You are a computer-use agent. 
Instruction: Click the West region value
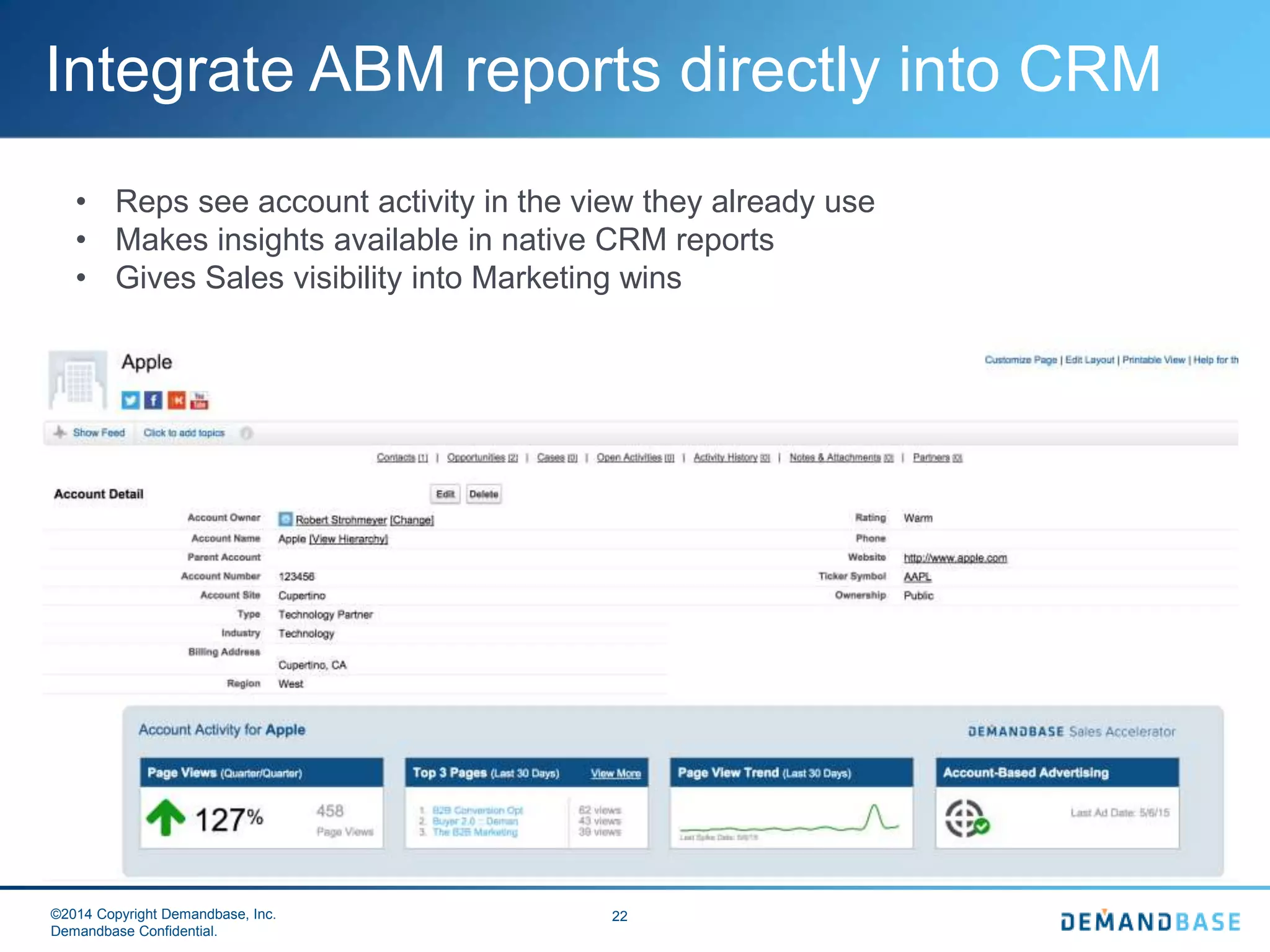coord(291,684)
